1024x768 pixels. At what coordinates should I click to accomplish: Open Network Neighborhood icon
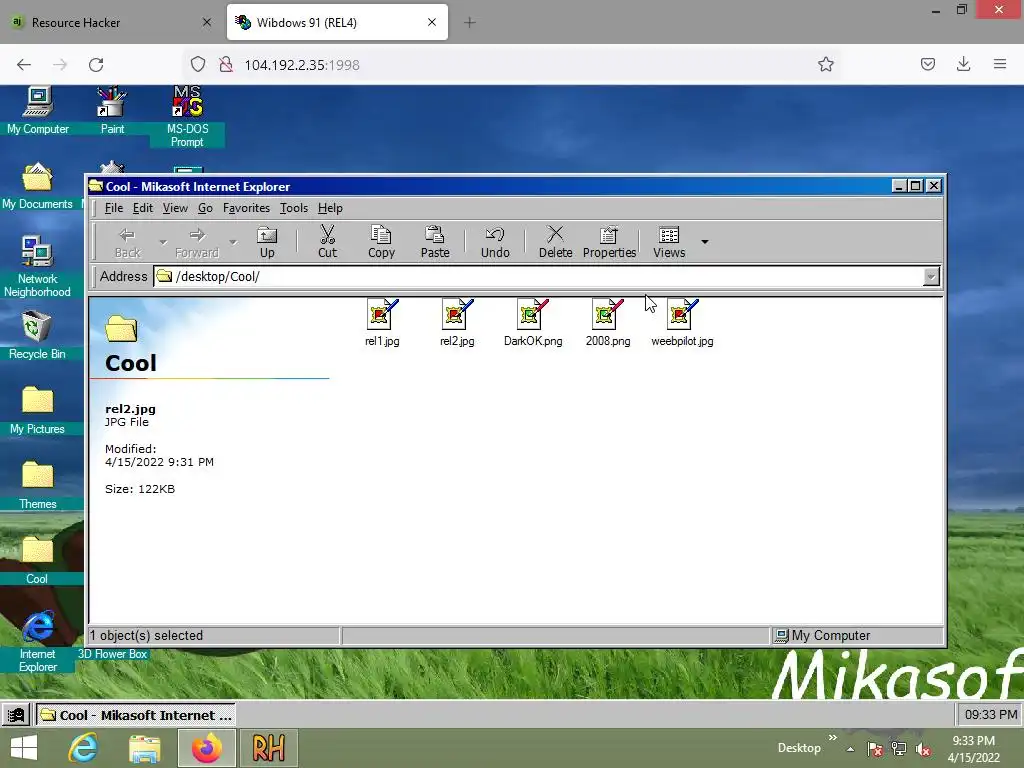coord(37,266)
